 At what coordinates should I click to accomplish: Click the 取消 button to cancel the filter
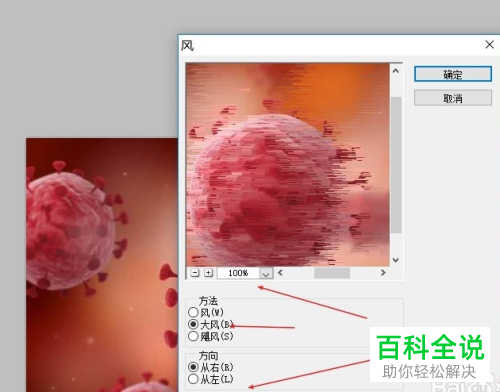pyautogui.click(x=453, y=98)
